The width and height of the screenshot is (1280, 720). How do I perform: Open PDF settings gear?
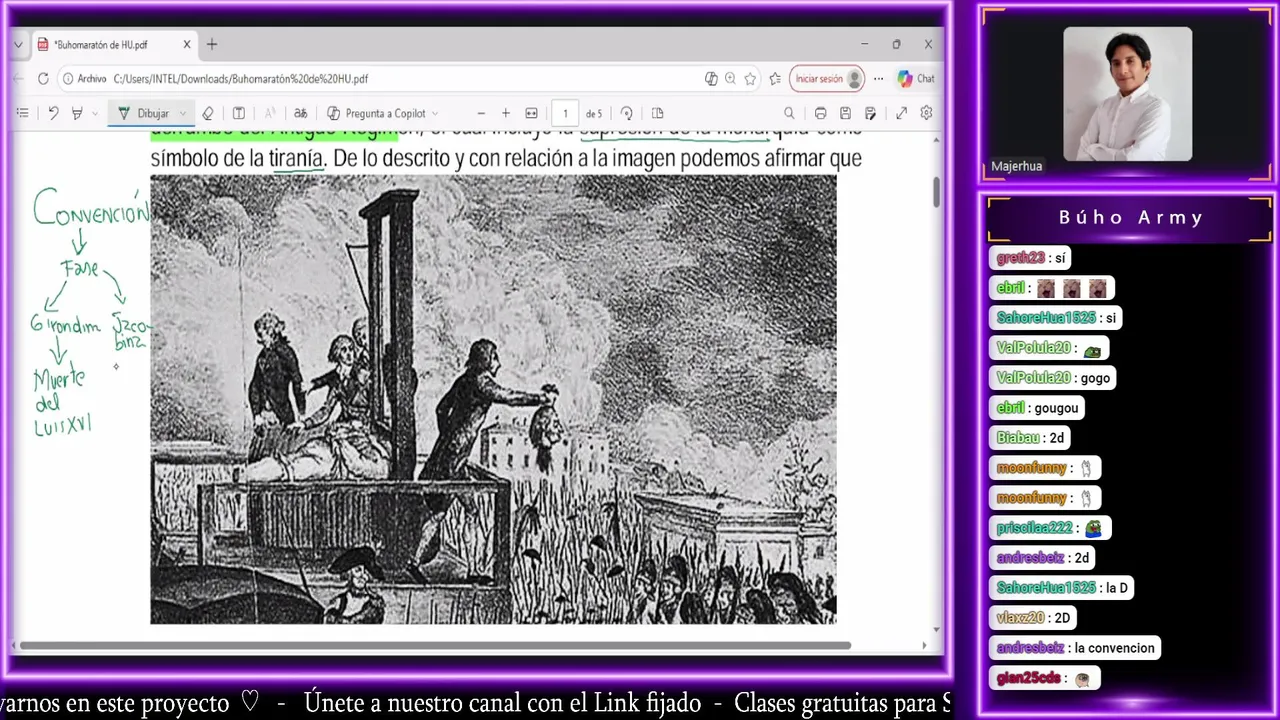(926, 113)
